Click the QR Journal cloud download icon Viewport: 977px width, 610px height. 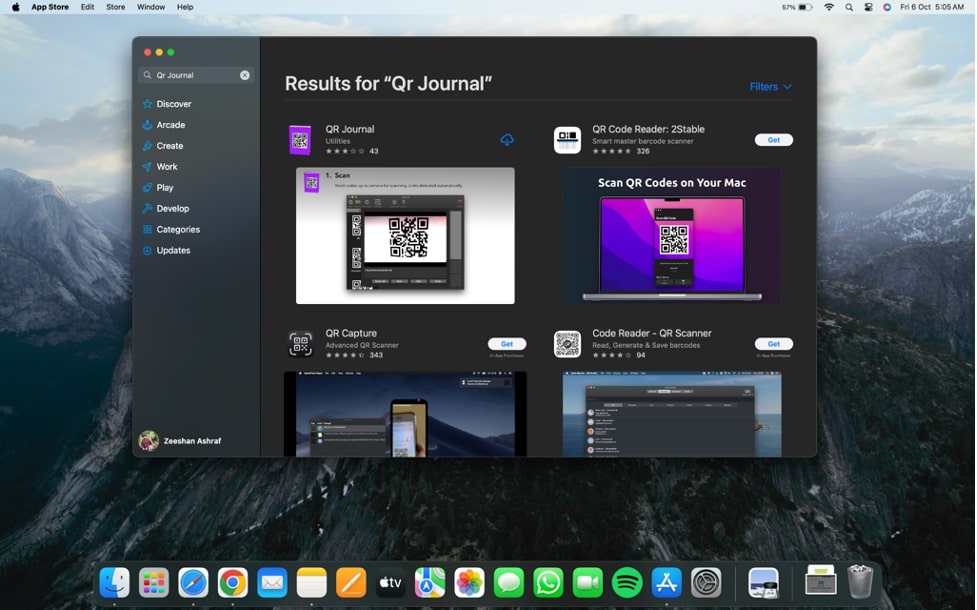pyautogui.click(x=507, y=140)
